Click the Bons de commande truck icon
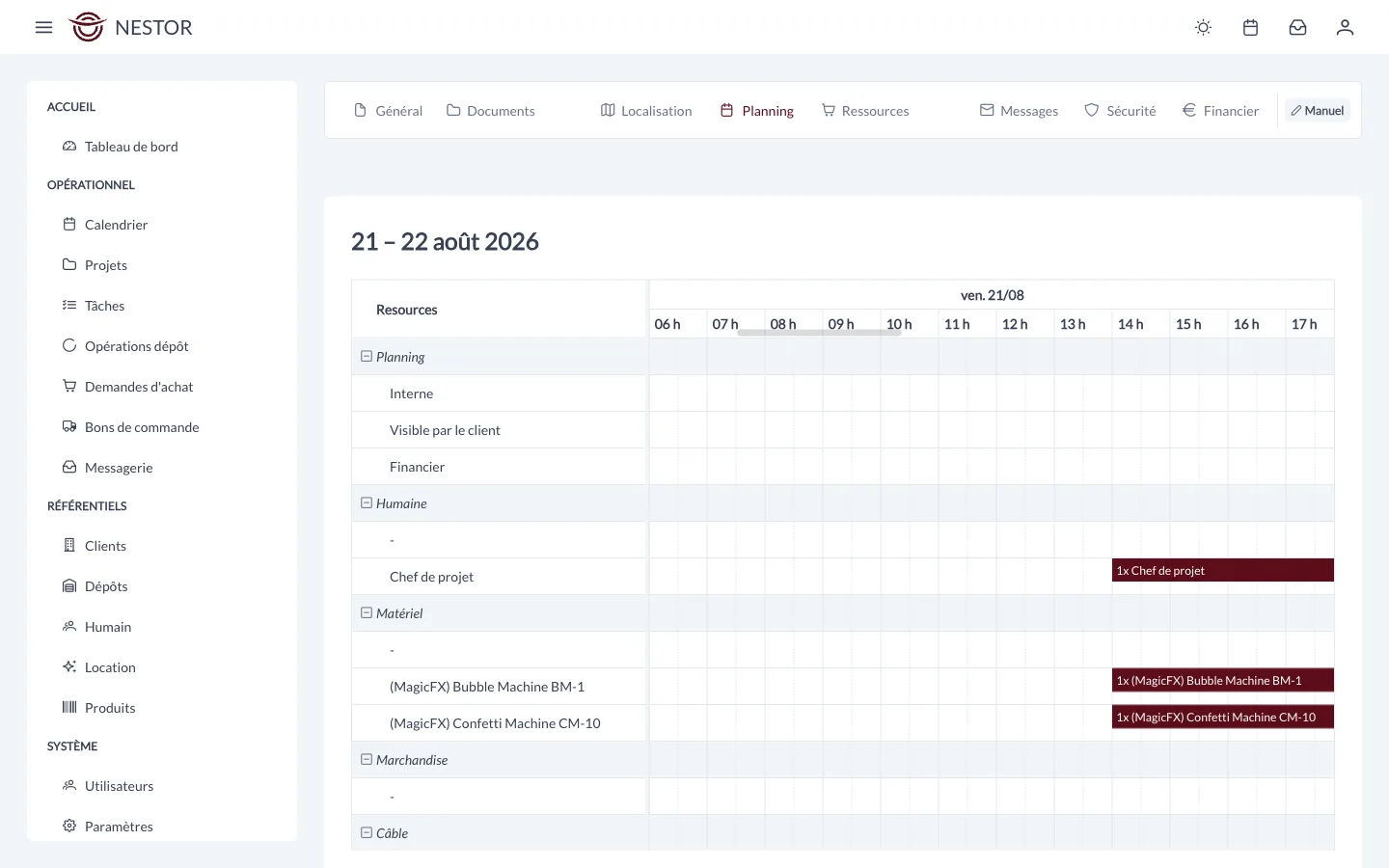The height and width of the screenshot is (868, 1389). click(x=69, y=426)
